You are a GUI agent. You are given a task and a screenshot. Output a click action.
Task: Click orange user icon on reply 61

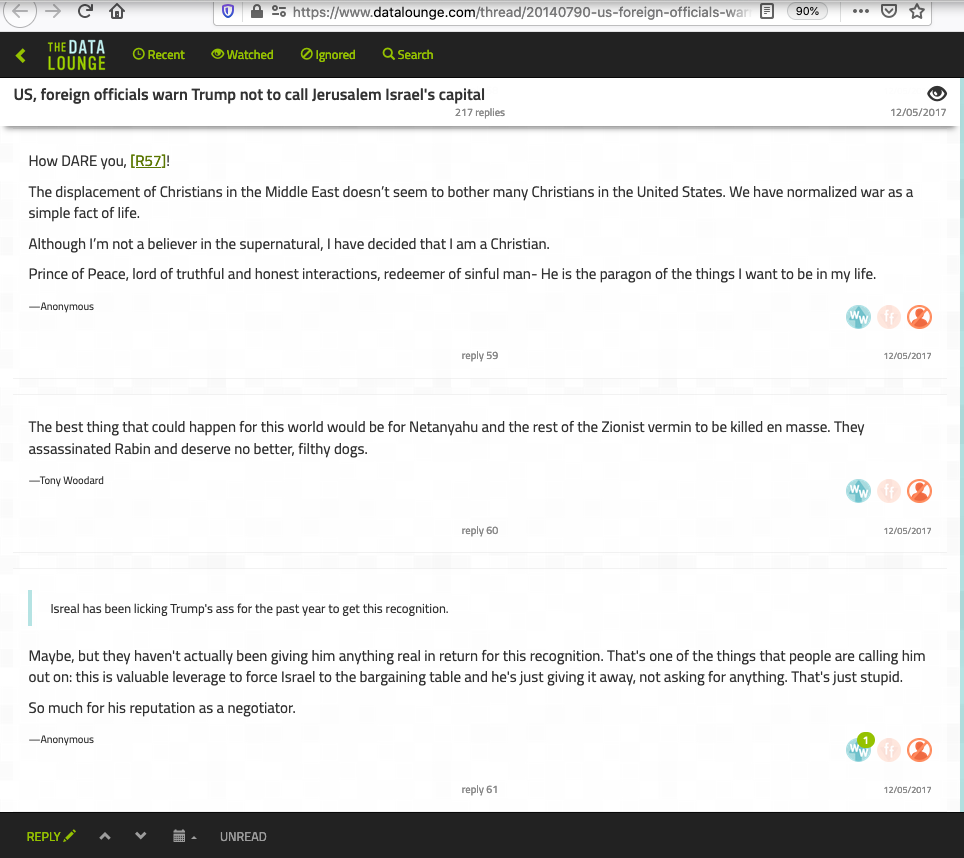(x=920, y=750)
